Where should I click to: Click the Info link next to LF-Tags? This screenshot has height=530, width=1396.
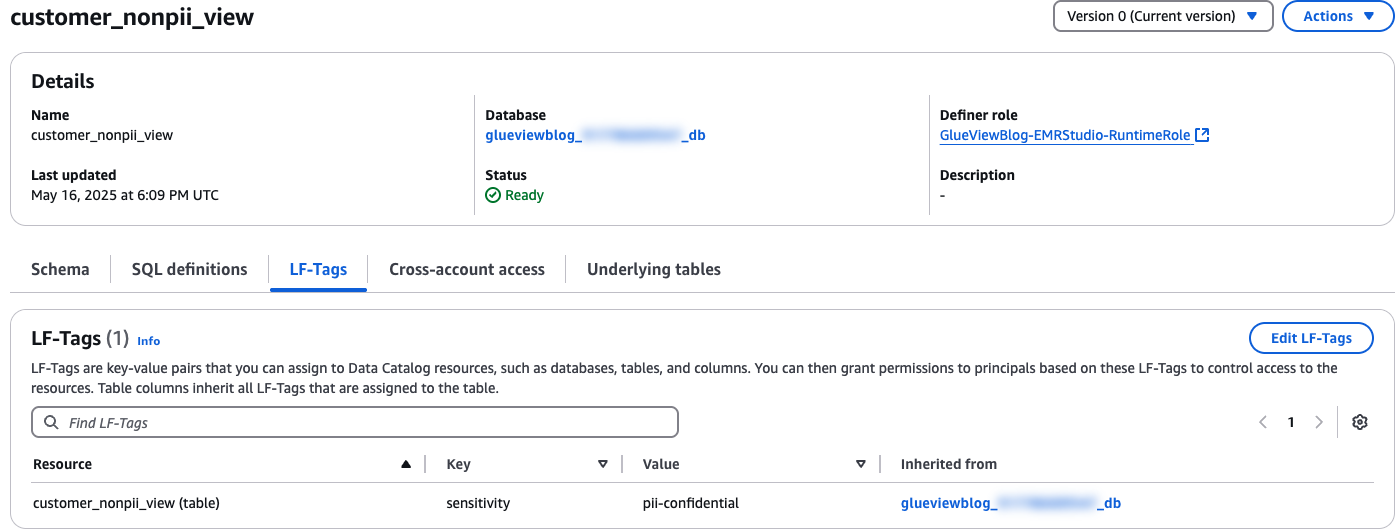(x=148, y=341)
